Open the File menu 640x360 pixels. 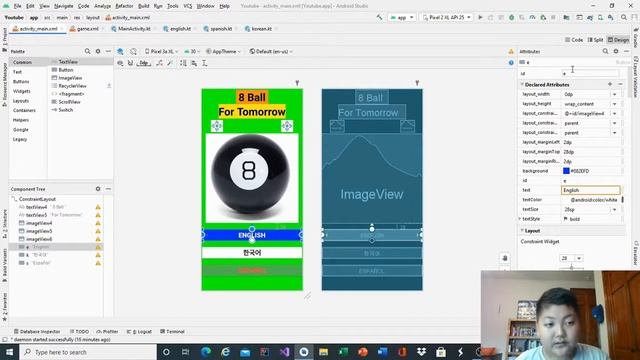(17, 6)
